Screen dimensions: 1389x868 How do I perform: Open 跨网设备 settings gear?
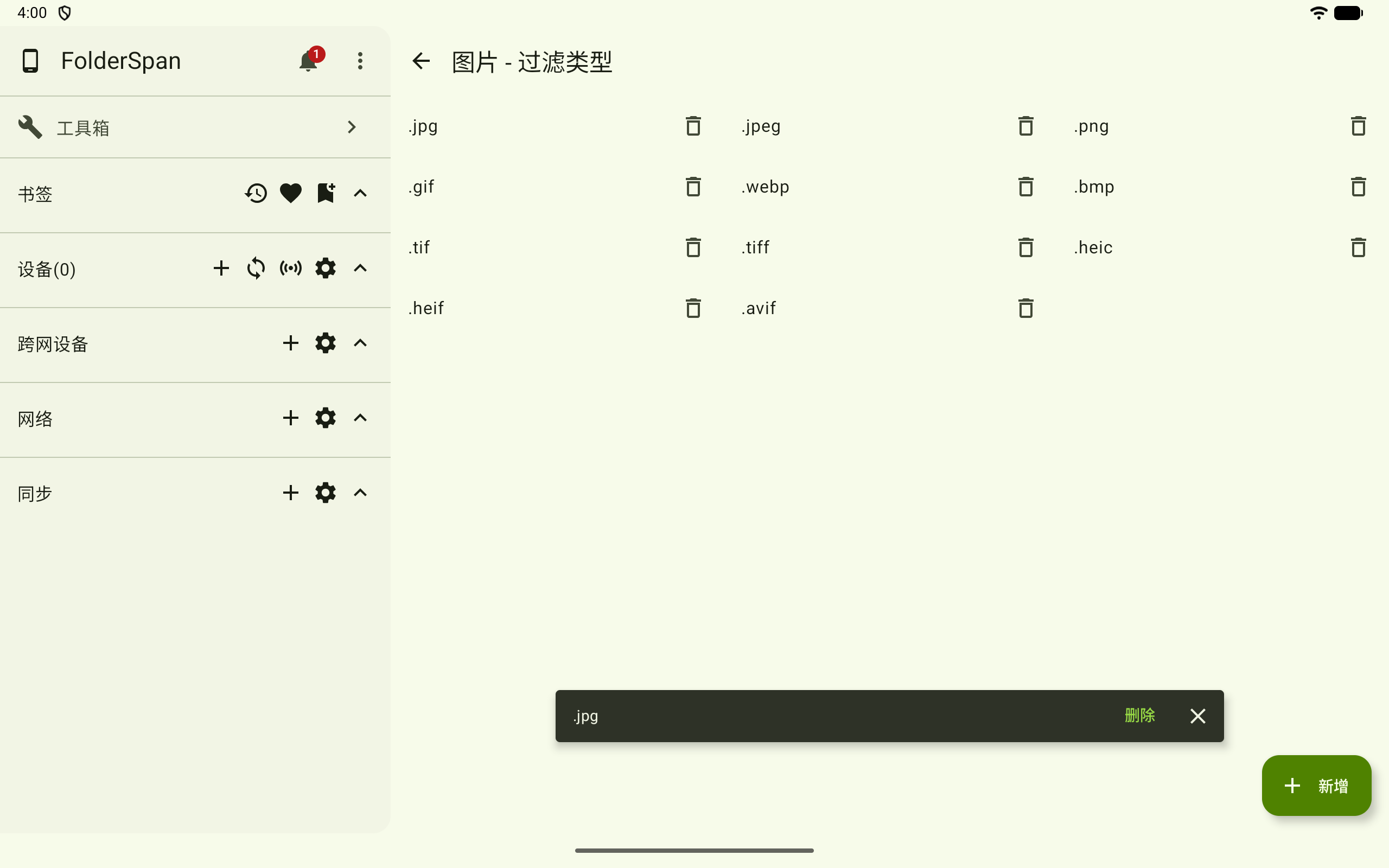[x=326, y=343]
